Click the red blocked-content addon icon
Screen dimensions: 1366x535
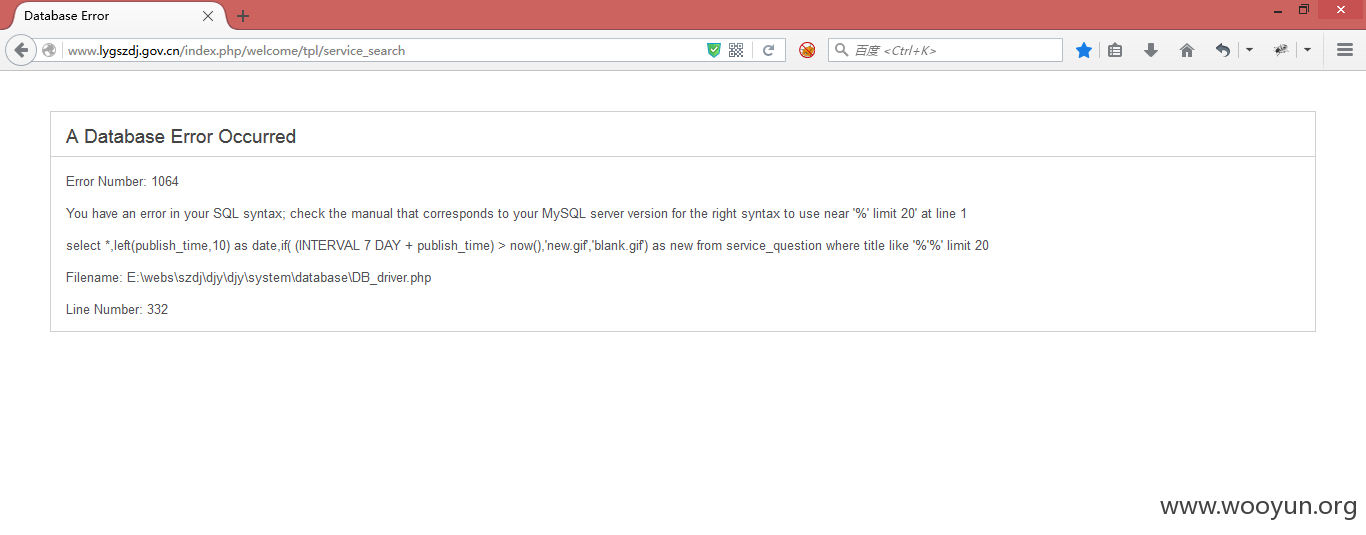point(807,50)
